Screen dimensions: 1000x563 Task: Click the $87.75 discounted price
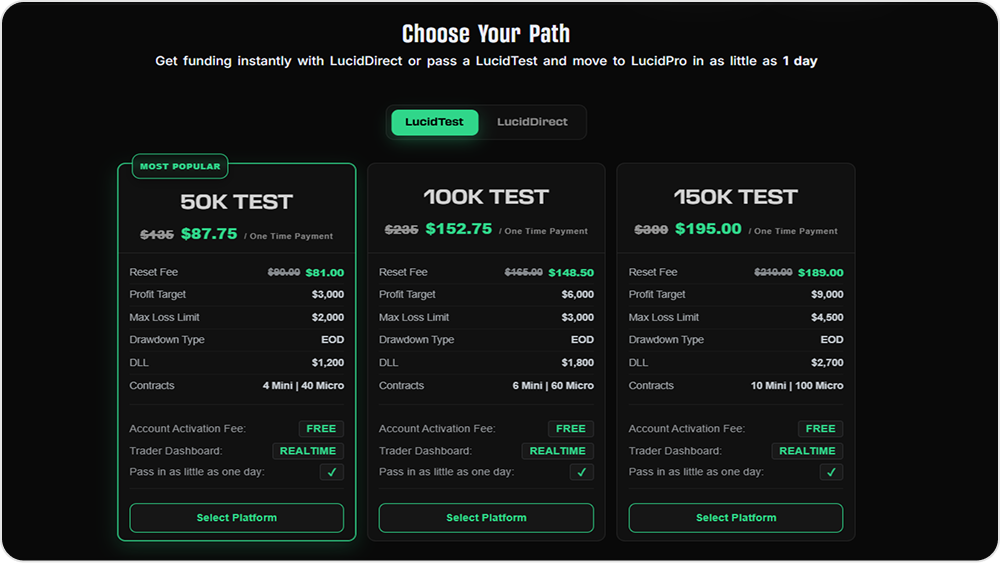coord(209,234)
